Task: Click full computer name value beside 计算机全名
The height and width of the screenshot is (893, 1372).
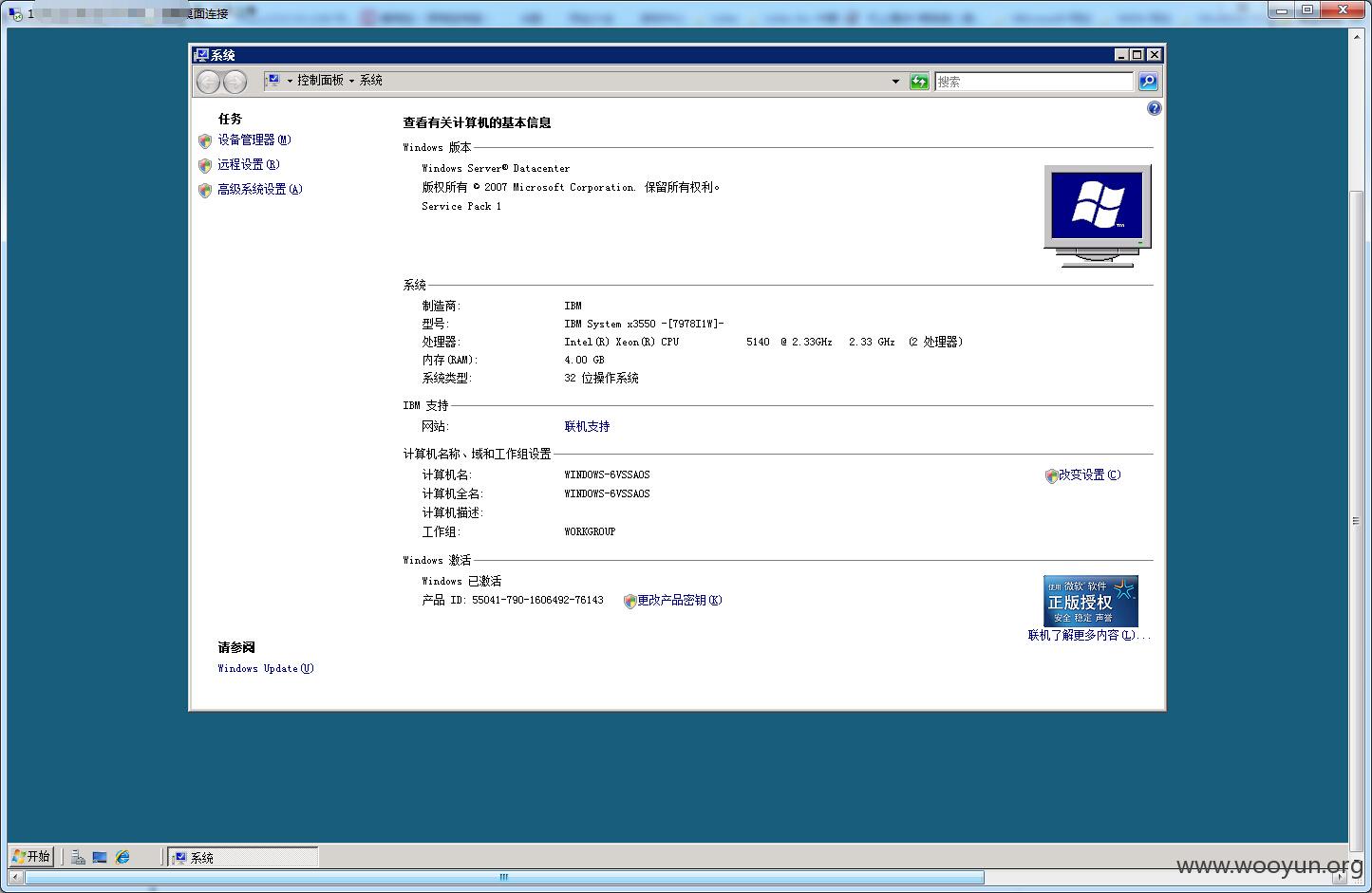Action: (607, 494)
